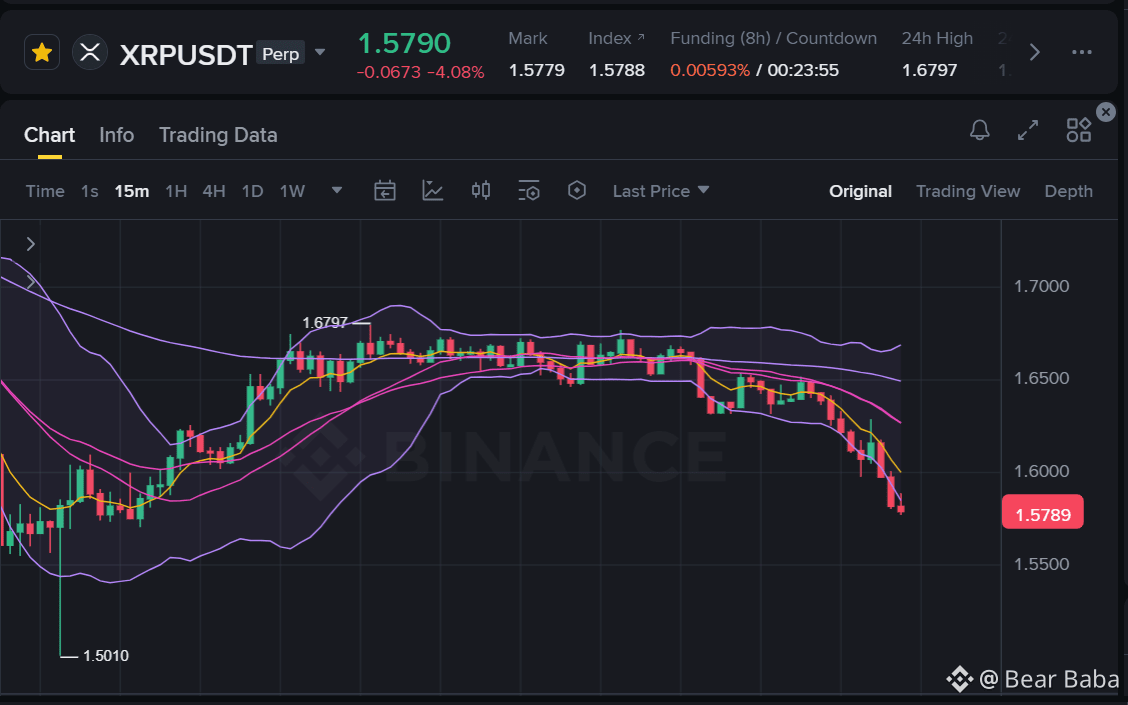Close the chart panel with X button
This screenshot has width=1128, height=705.
[1106, 112]
